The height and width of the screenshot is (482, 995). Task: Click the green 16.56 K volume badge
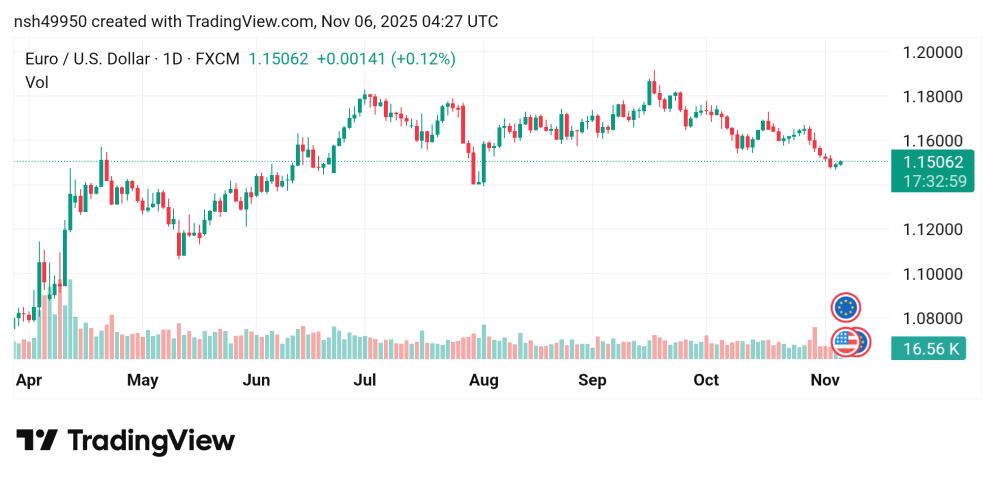coord(930,349)
